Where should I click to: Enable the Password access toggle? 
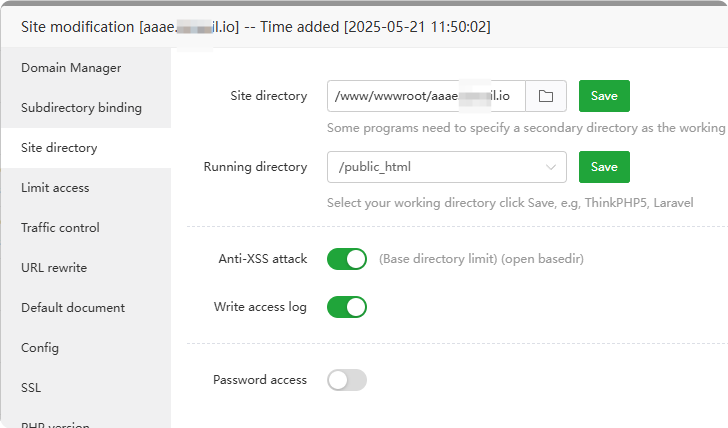[x=347, y=380]
